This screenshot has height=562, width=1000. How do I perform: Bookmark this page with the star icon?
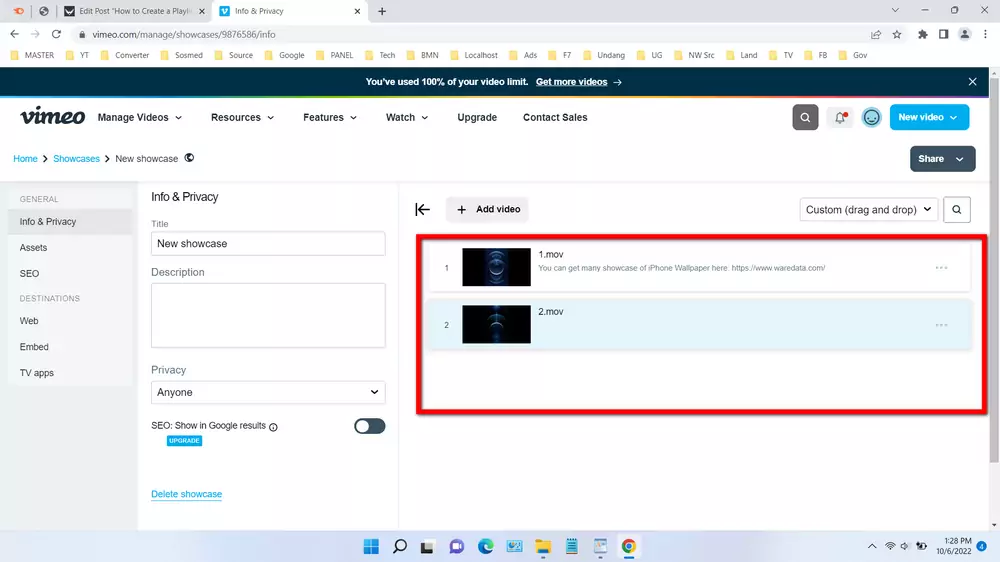coord(897,34)
